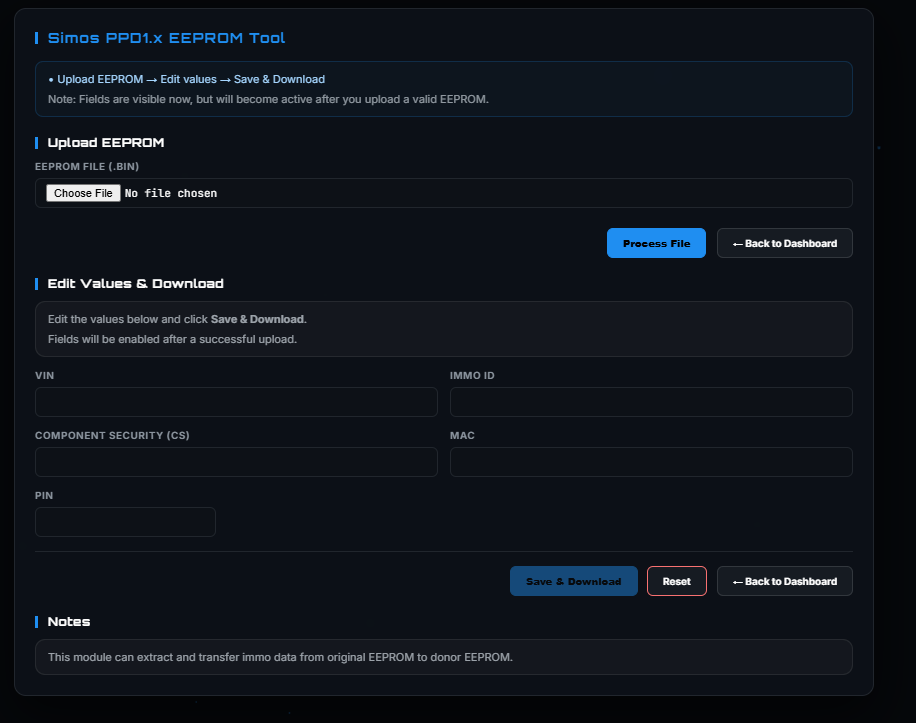Click the Choose File button

(x=83, y=193)
